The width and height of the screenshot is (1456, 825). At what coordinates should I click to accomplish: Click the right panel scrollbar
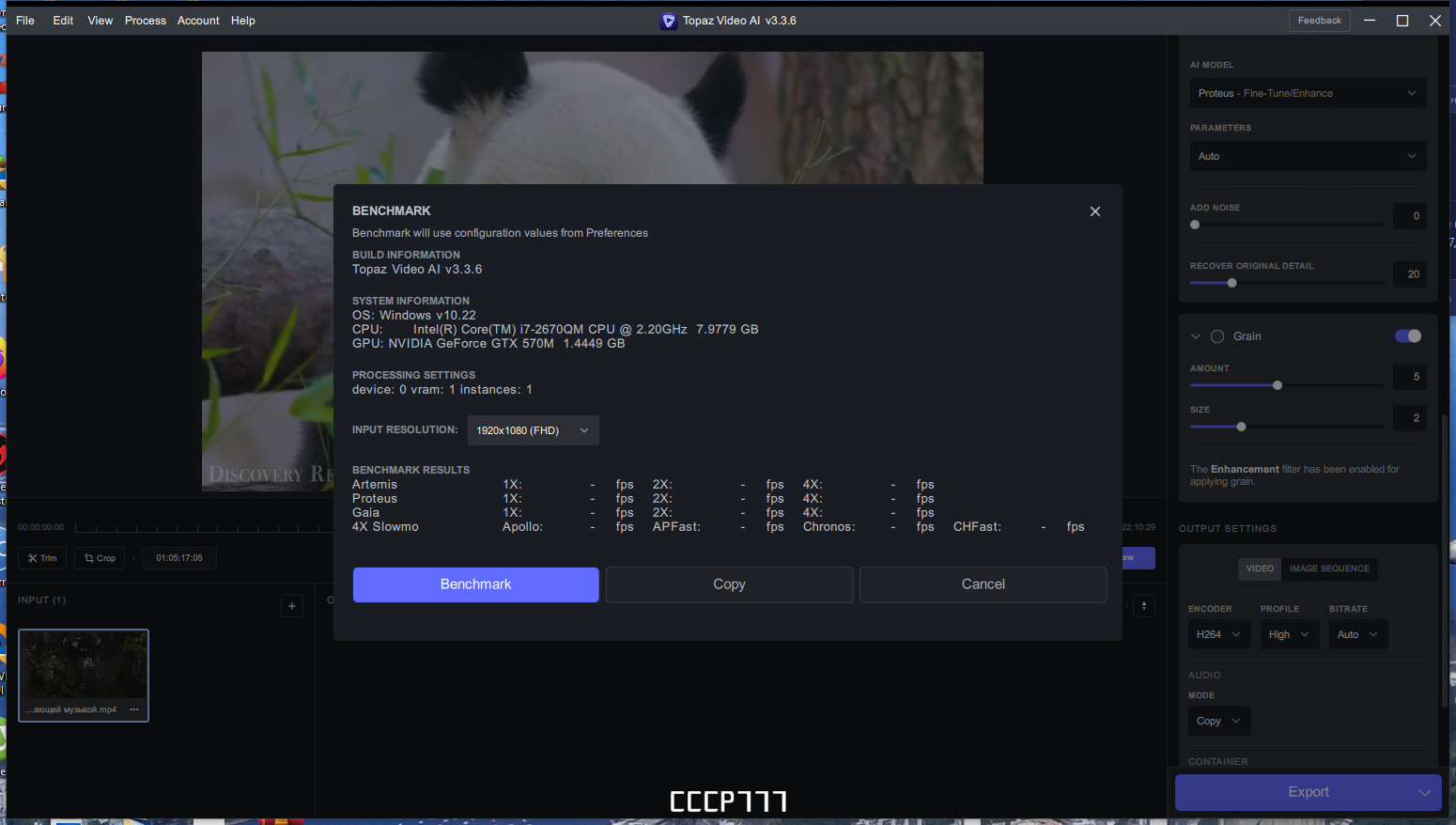click(x=1445, y=559)
